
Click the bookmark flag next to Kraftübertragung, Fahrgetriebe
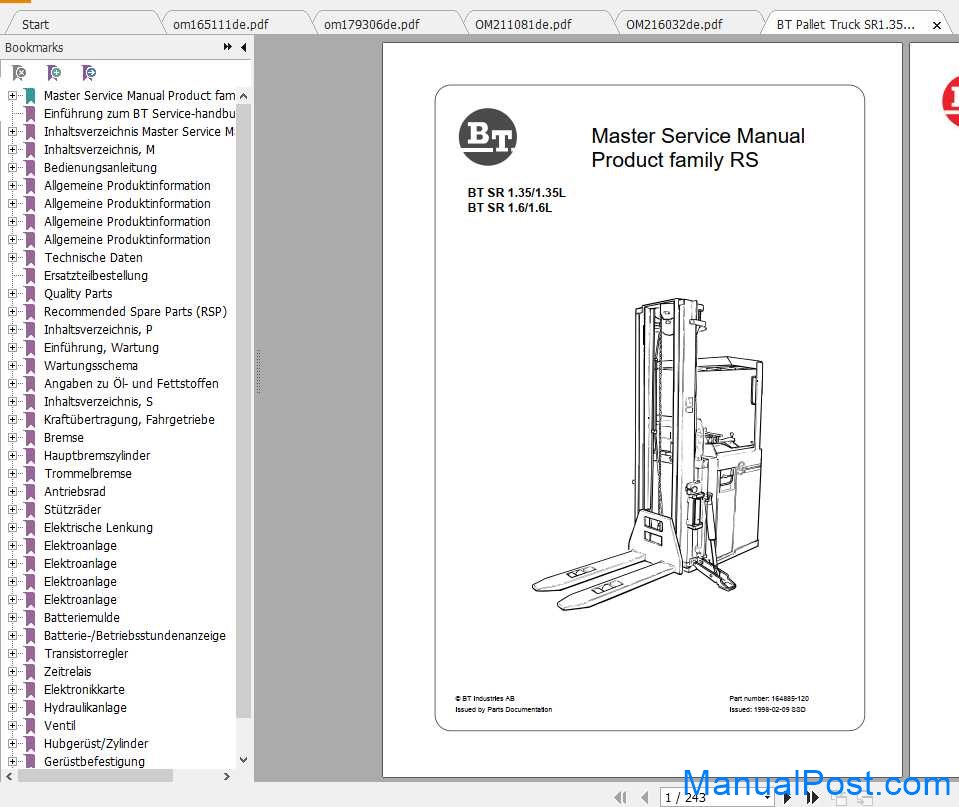(x=30, y=420)
